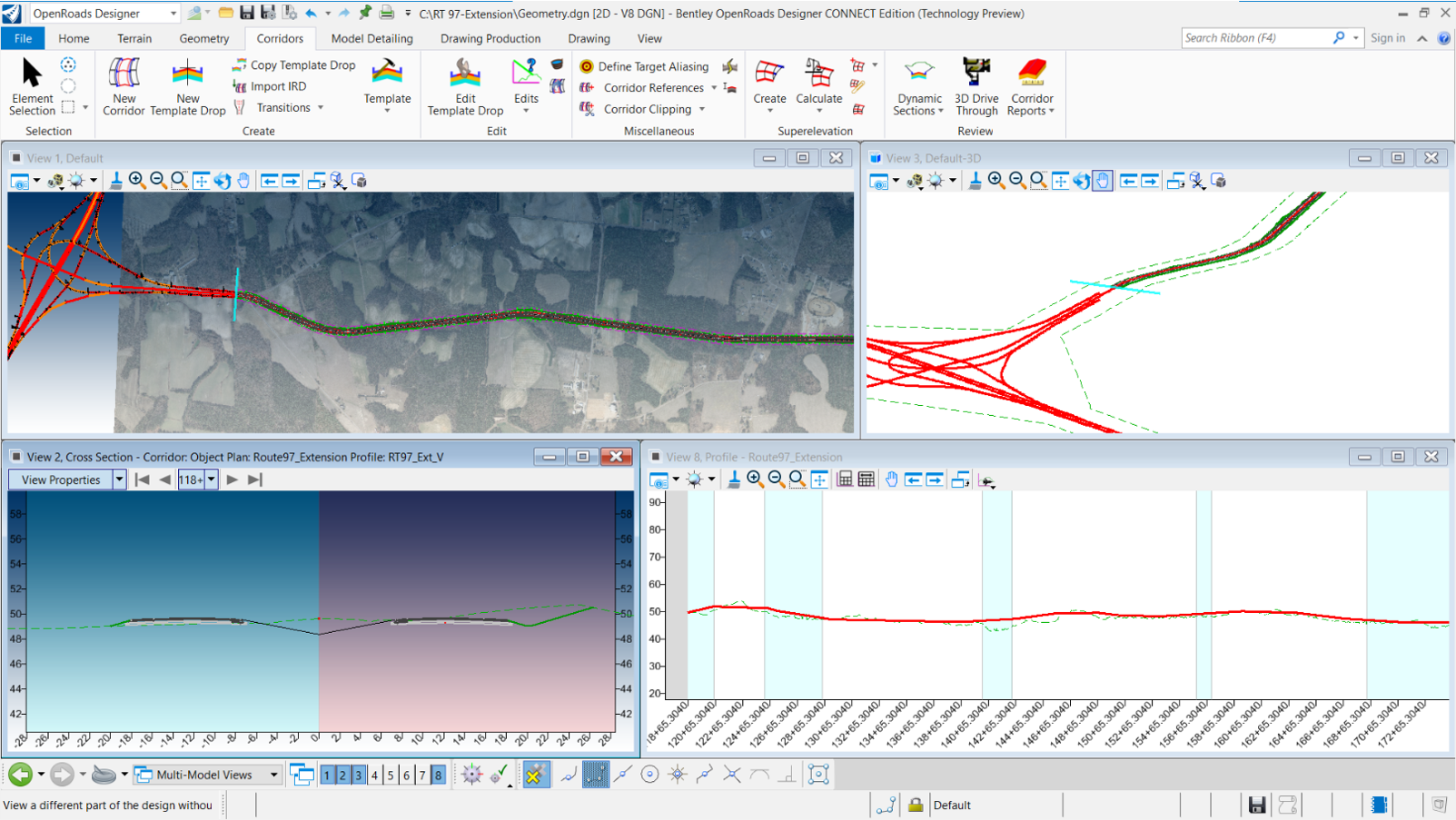Screen dimensions: 1456x820
Task: Select the New Corridor tool
Action: (x=124, y=86)
